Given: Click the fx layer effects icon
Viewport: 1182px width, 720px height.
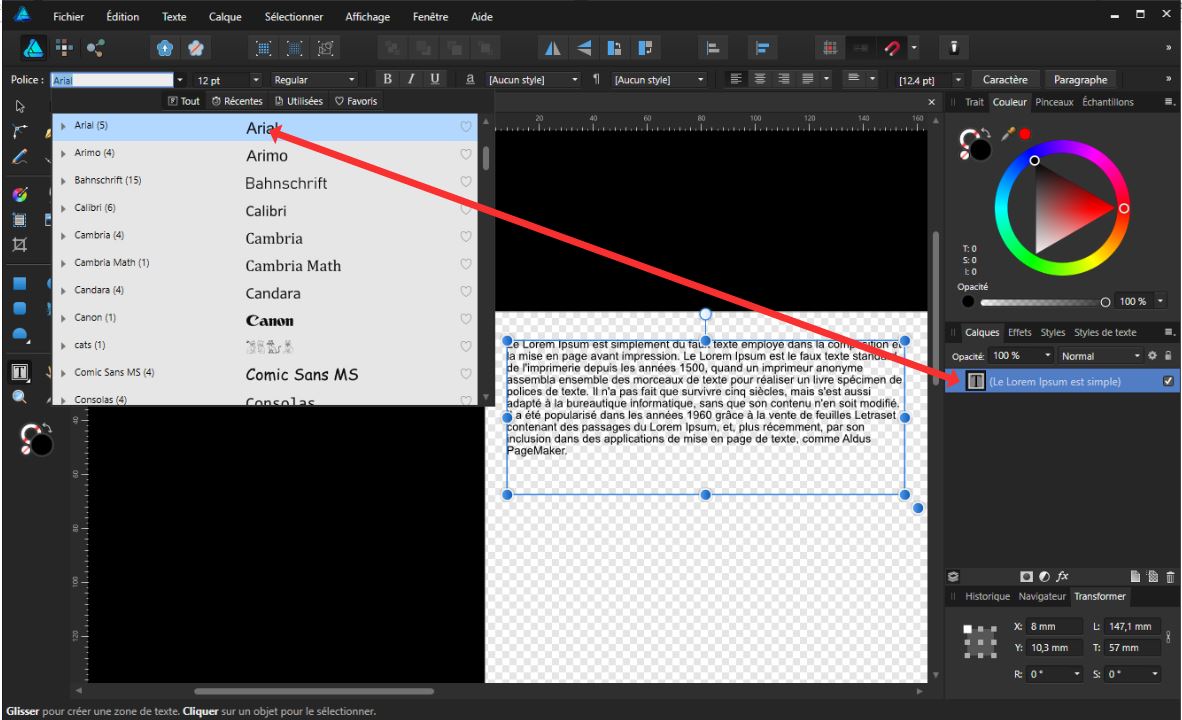Looking at the screenshot, I should coord(1062,576).
